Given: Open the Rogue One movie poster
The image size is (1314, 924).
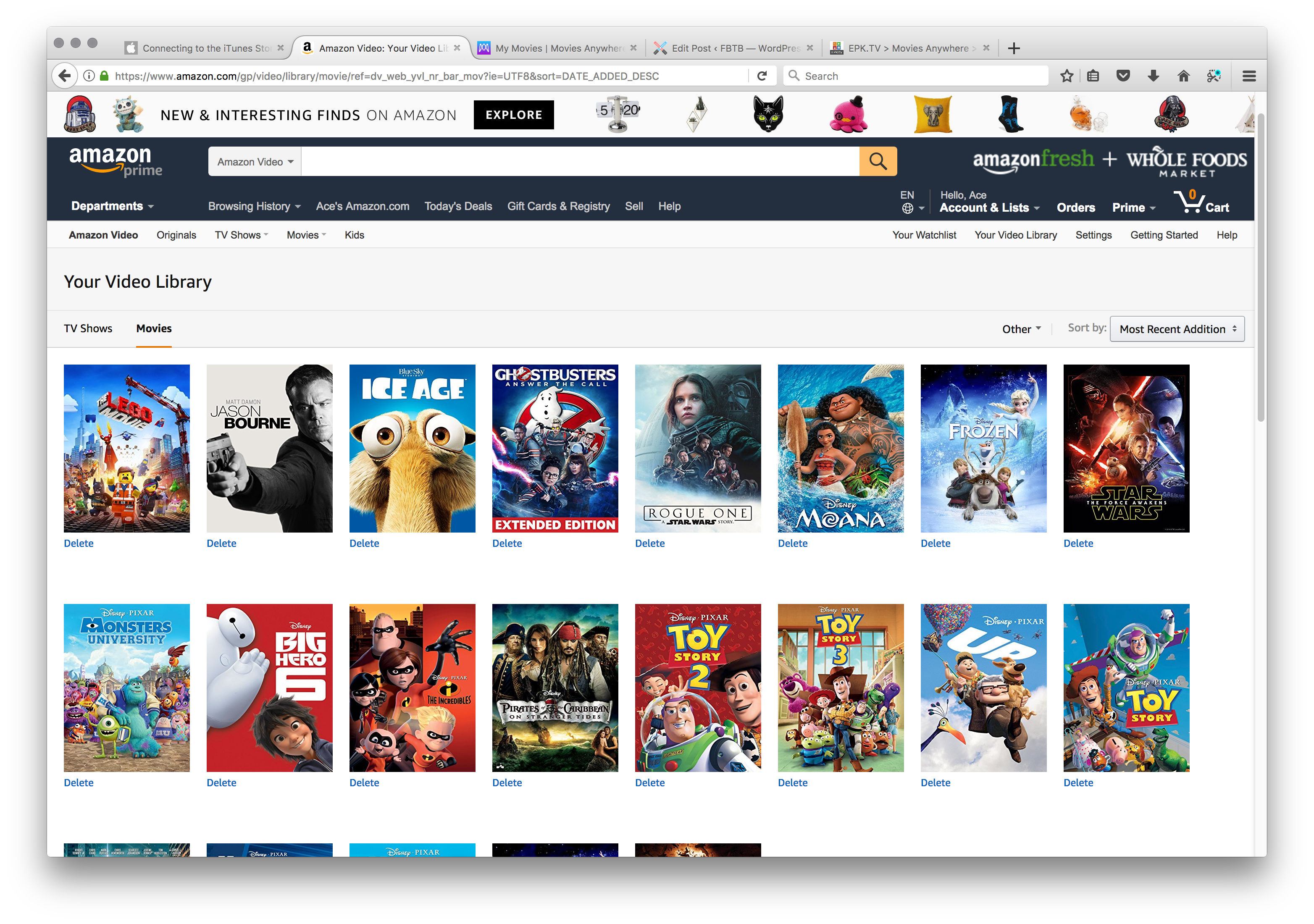Looking at the screenshot, I should [x=698, y=449].
